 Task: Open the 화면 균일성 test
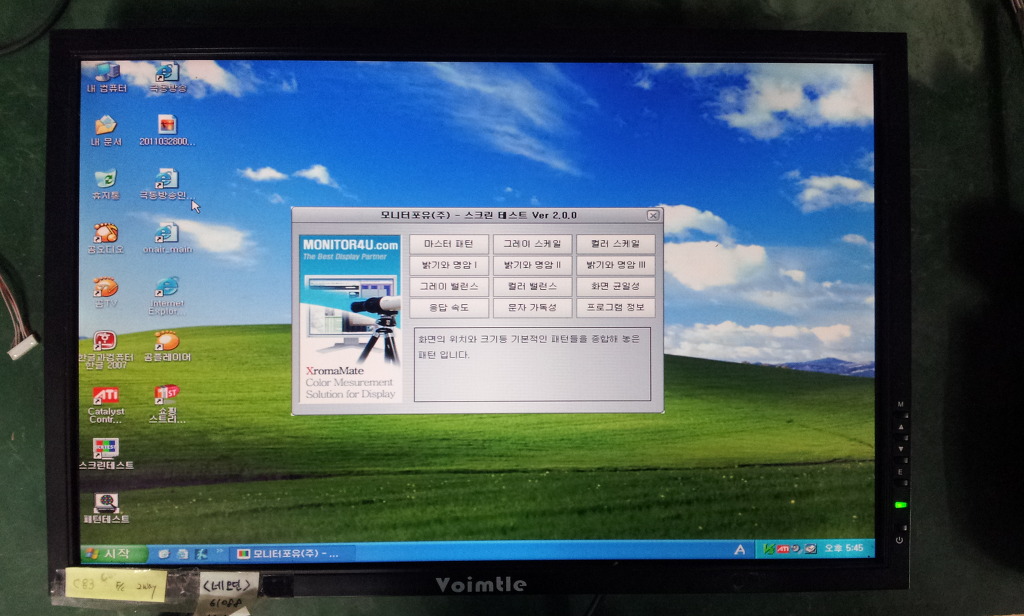615,286
